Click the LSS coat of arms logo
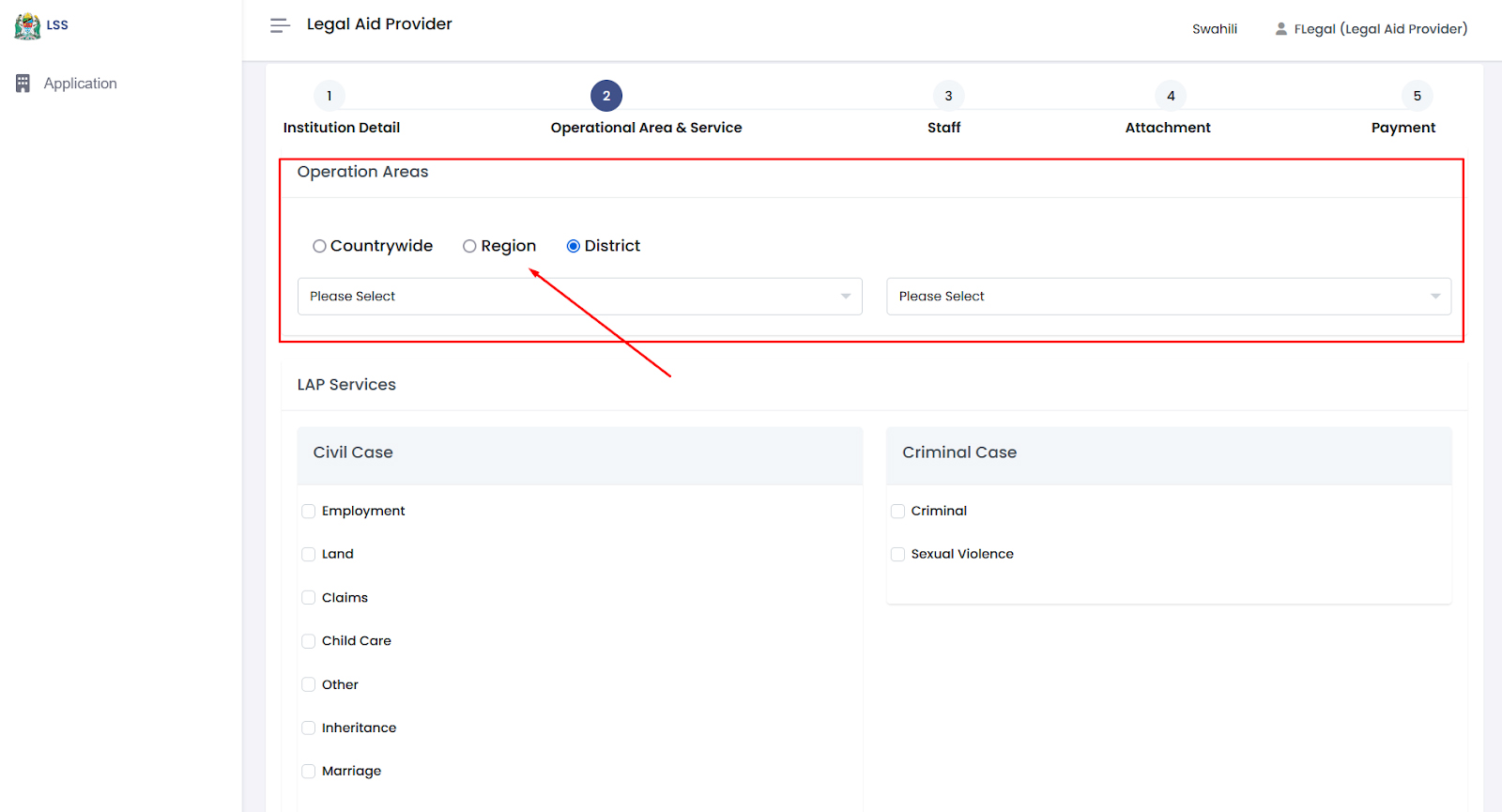This screenshot has width=1502, height=812. pyautogui.click(x=27, y=25)
